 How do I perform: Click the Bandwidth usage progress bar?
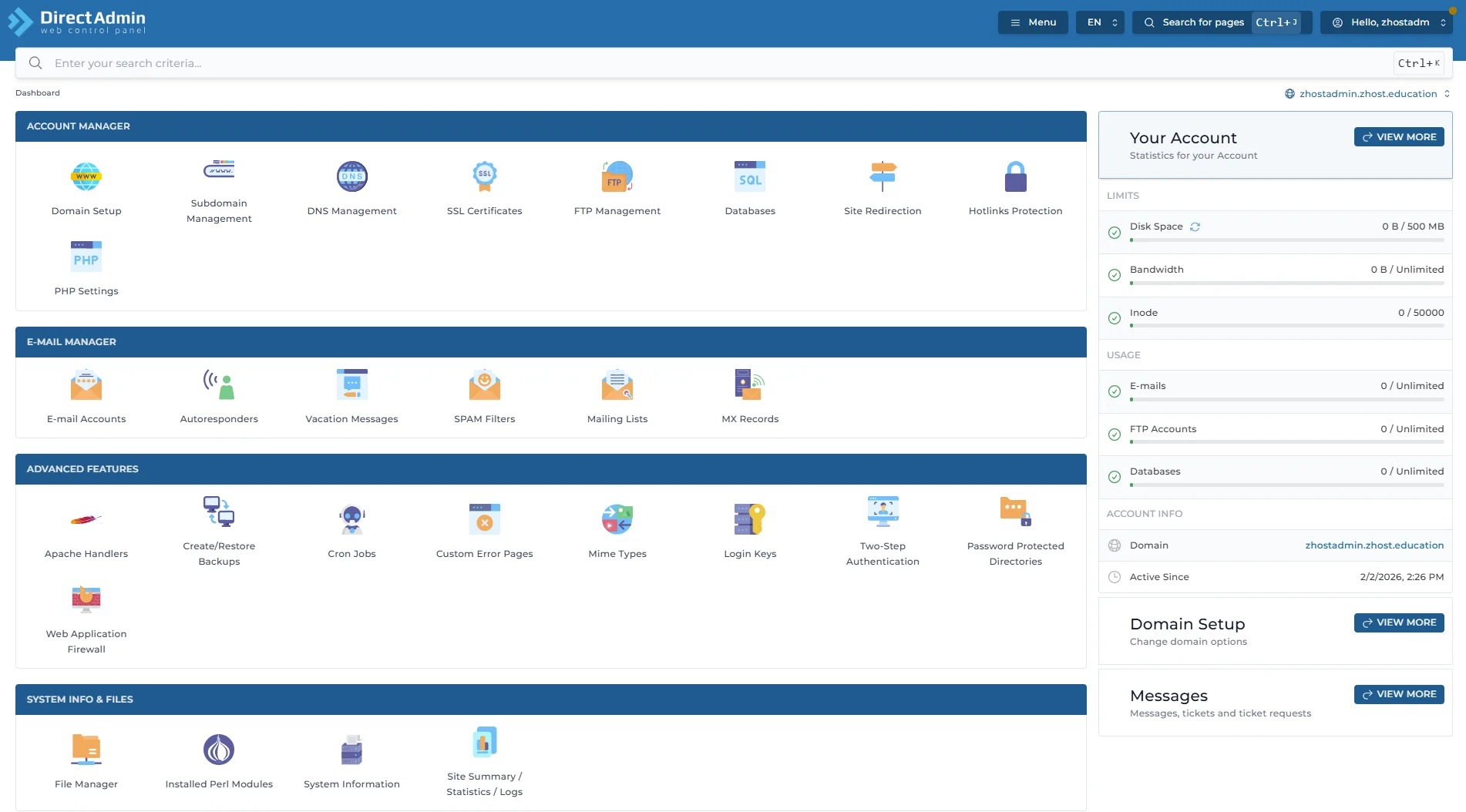pyautogui.click(x=1287, y=284)
